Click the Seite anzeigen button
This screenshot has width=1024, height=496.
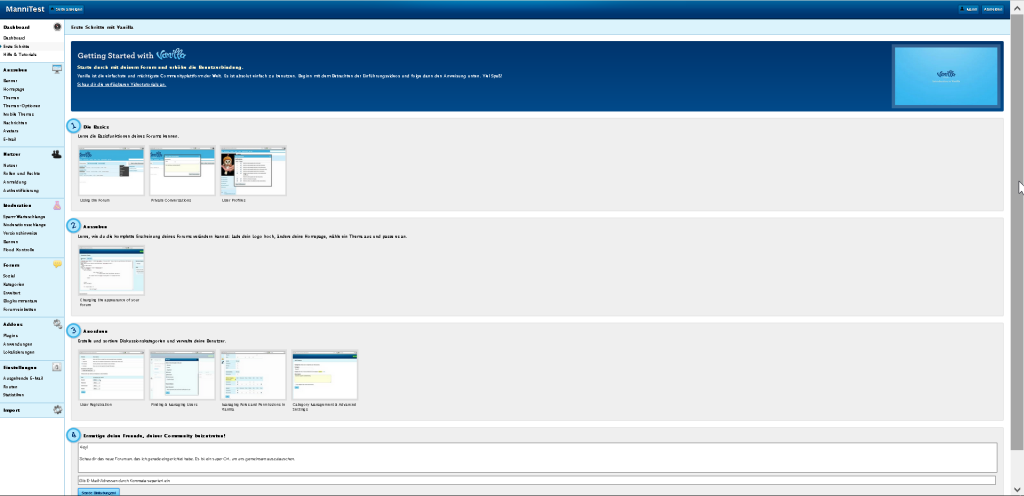point(66,9)
